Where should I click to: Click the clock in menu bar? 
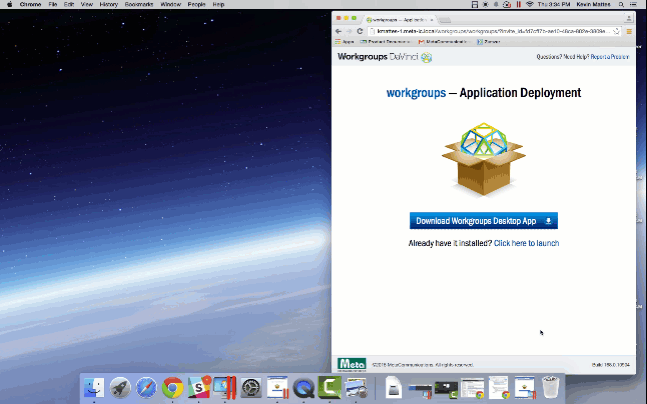[x=554, y=4]
